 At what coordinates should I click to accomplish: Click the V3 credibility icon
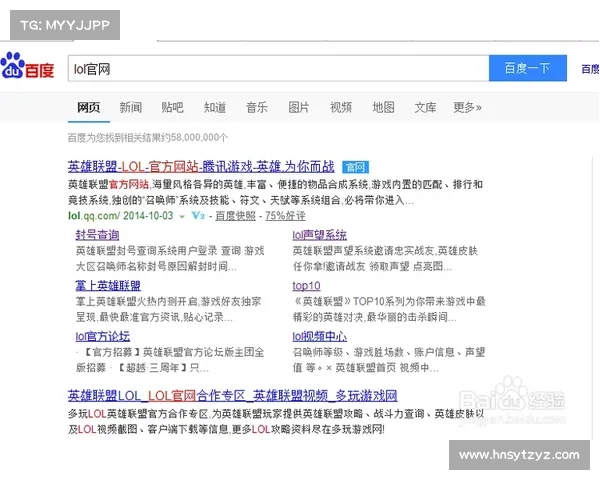pyautogui.click(x=198, y=216)
